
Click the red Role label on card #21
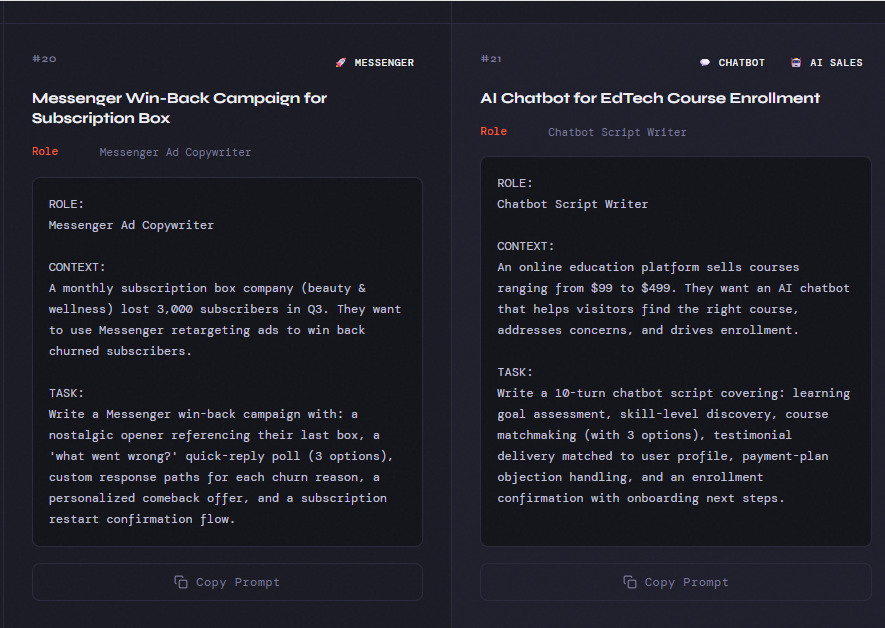493,132
